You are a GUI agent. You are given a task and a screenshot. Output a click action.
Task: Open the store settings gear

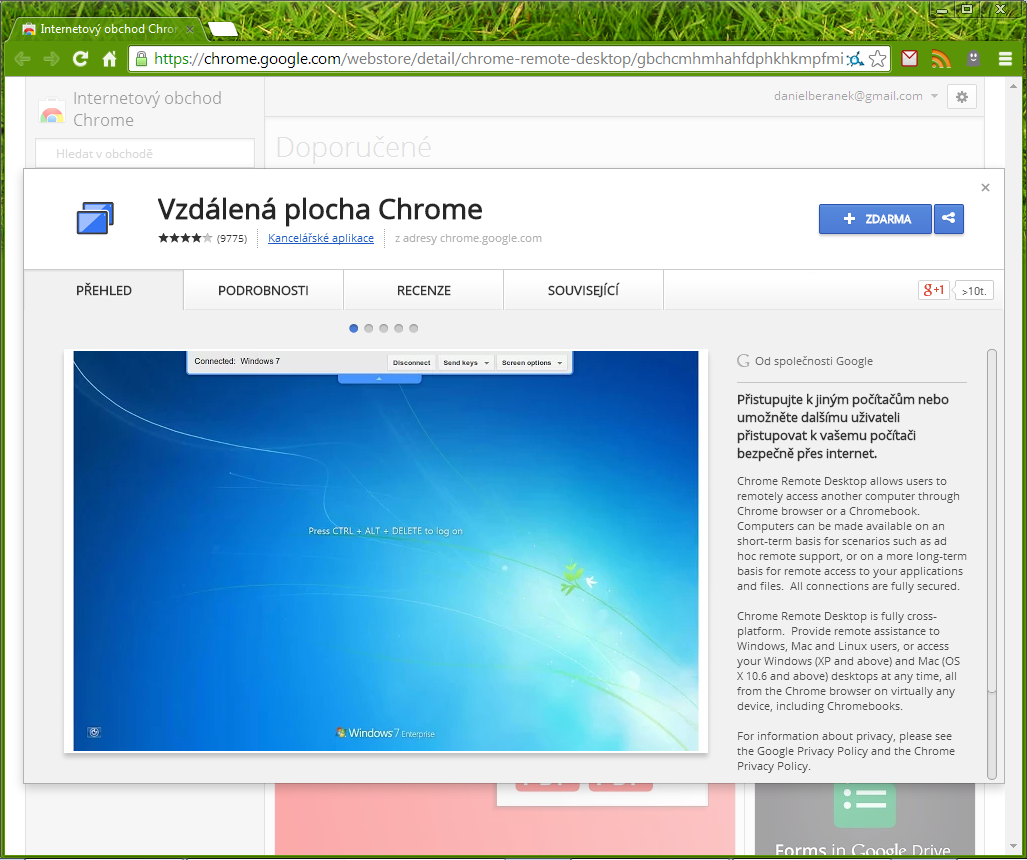(962, 97)
